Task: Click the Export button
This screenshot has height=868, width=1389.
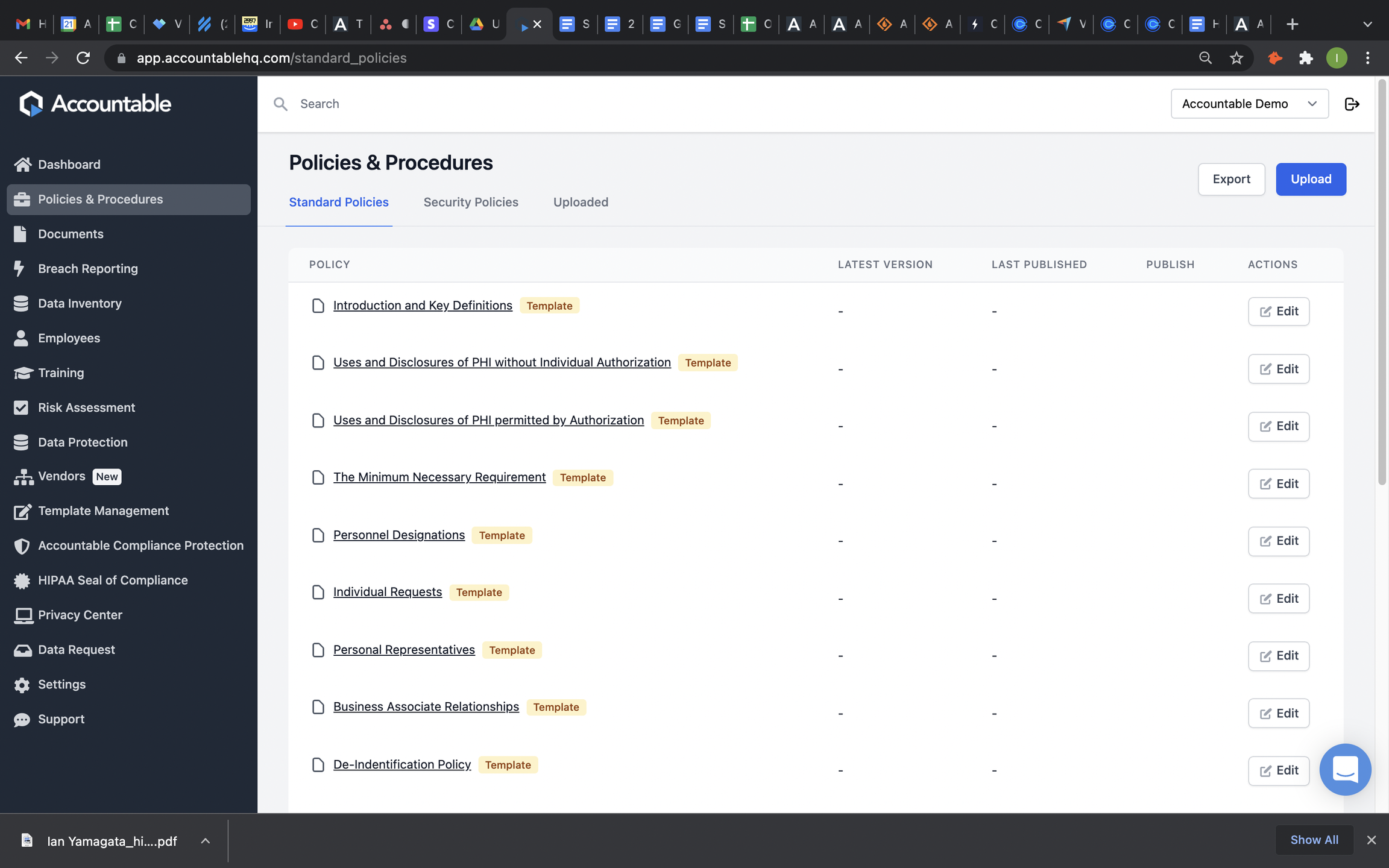Action: [x=1231, y=180]
